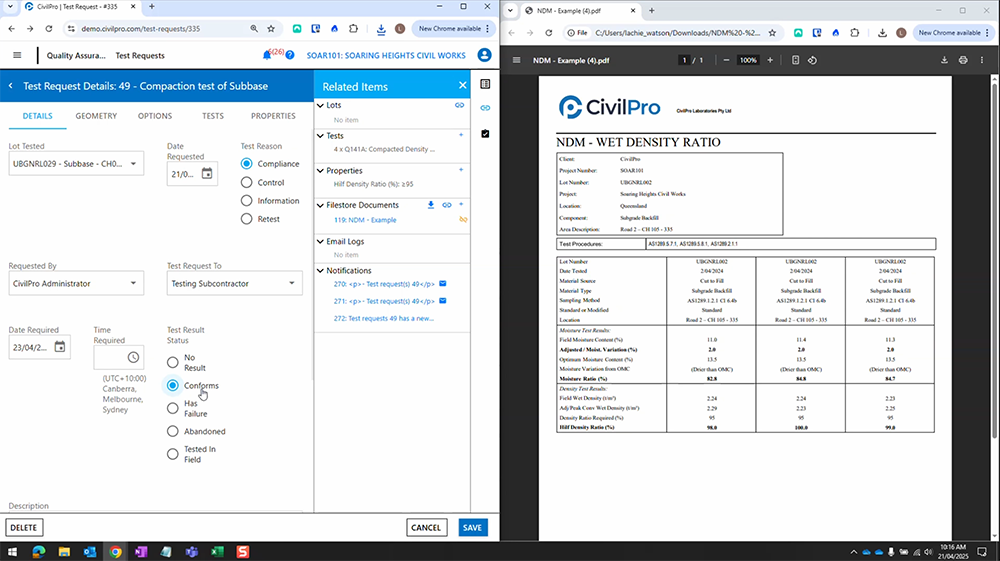Add a Filestore Document with the plus icon
Screen dimensions: 1000x561
(x=461, y=204)
